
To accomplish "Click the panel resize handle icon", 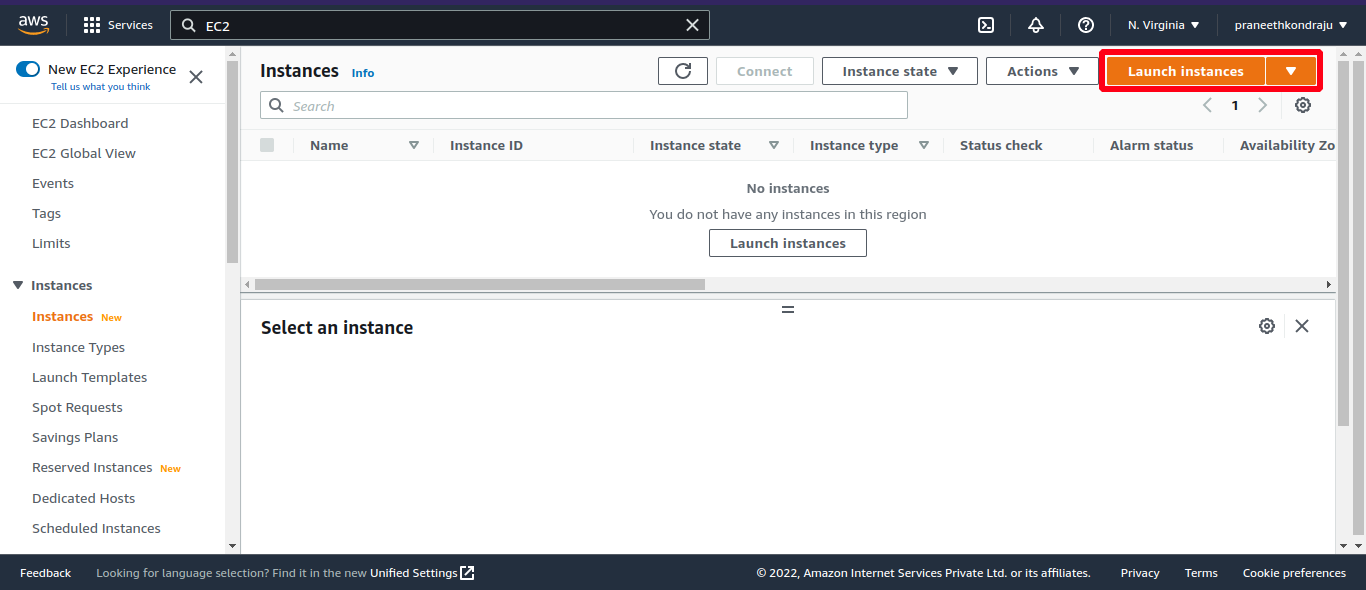I will (788, 310).
